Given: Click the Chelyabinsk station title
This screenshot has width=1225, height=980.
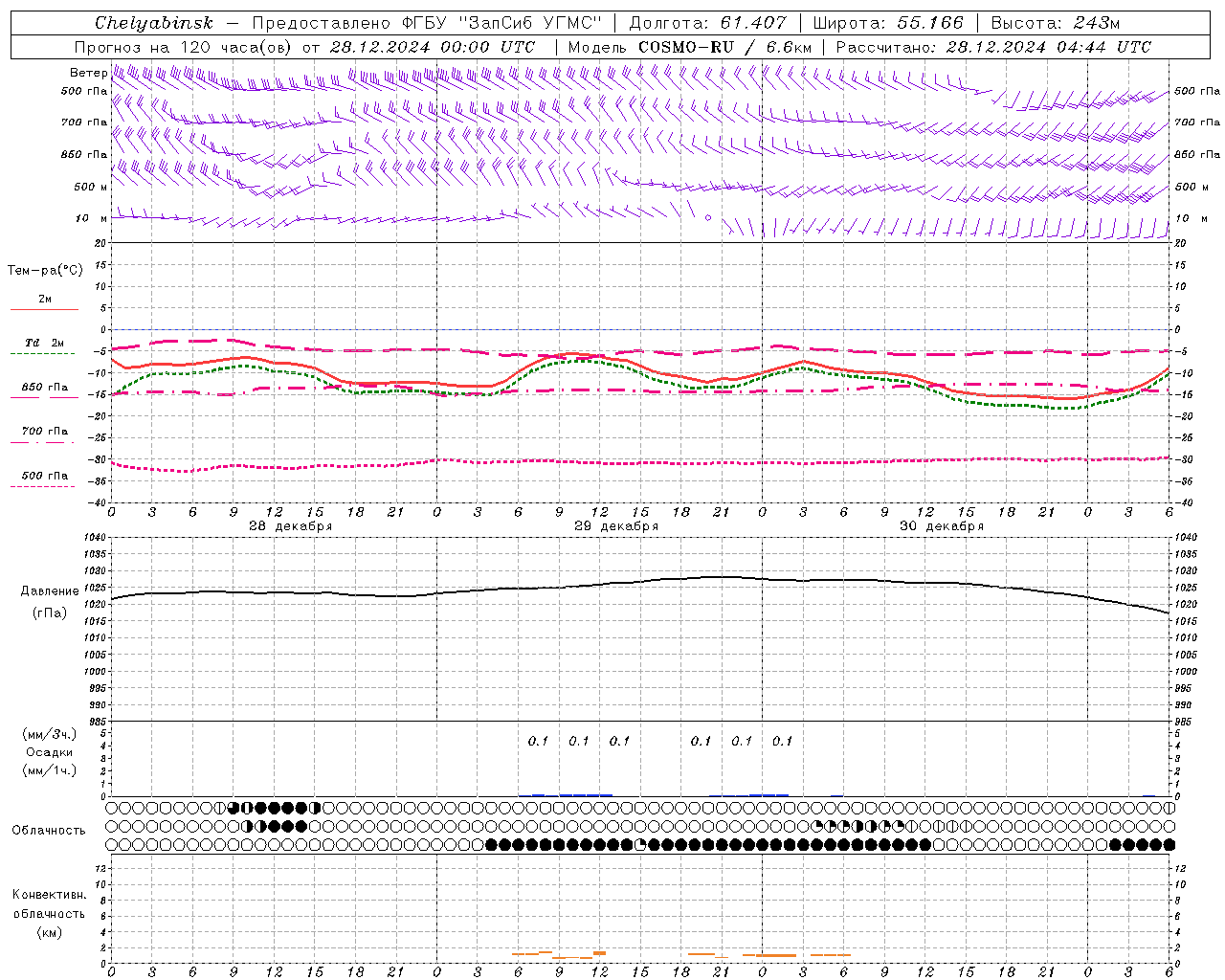Looking at the screenshot, I should [154, 23].
